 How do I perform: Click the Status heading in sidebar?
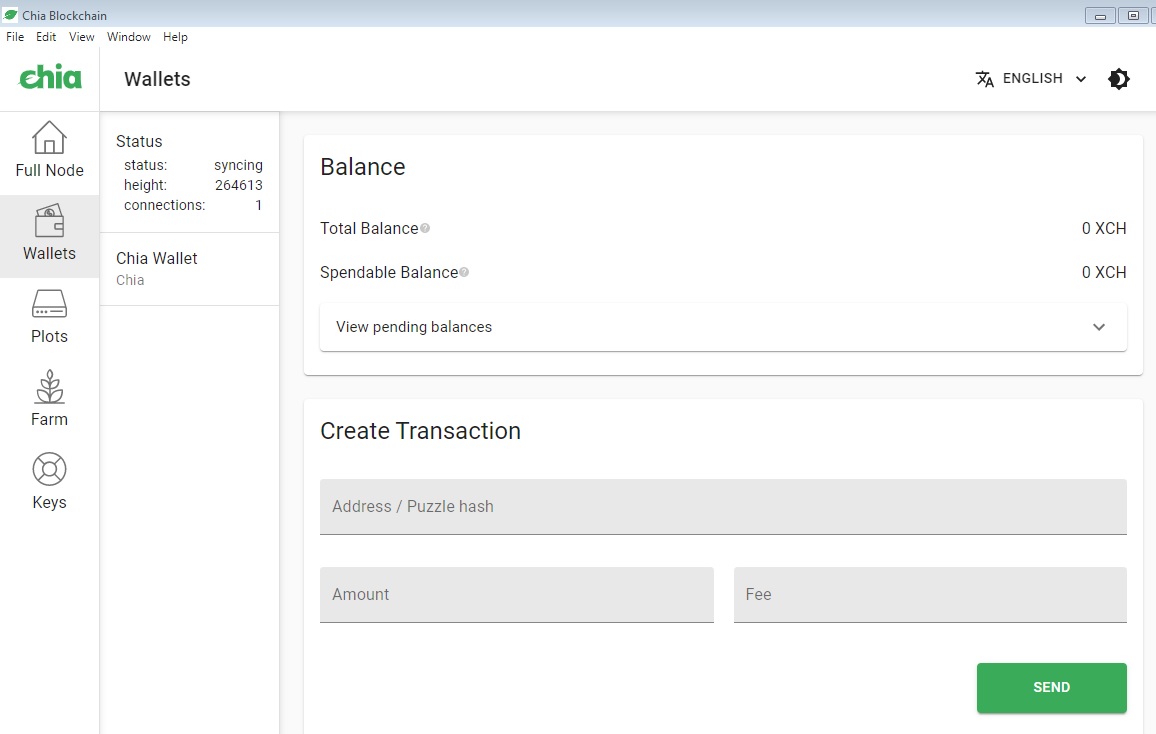tap(139, 141)
